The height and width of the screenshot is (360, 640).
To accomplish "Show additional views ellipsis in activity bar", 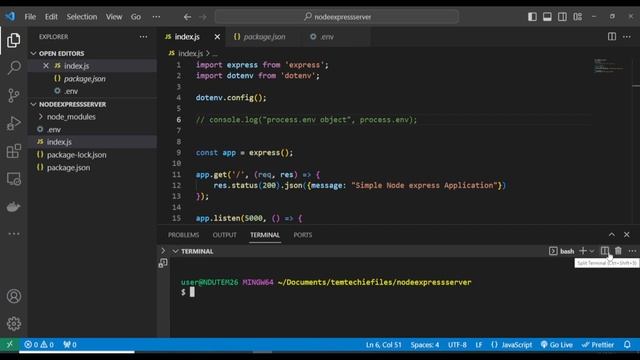I will [13, 234].
